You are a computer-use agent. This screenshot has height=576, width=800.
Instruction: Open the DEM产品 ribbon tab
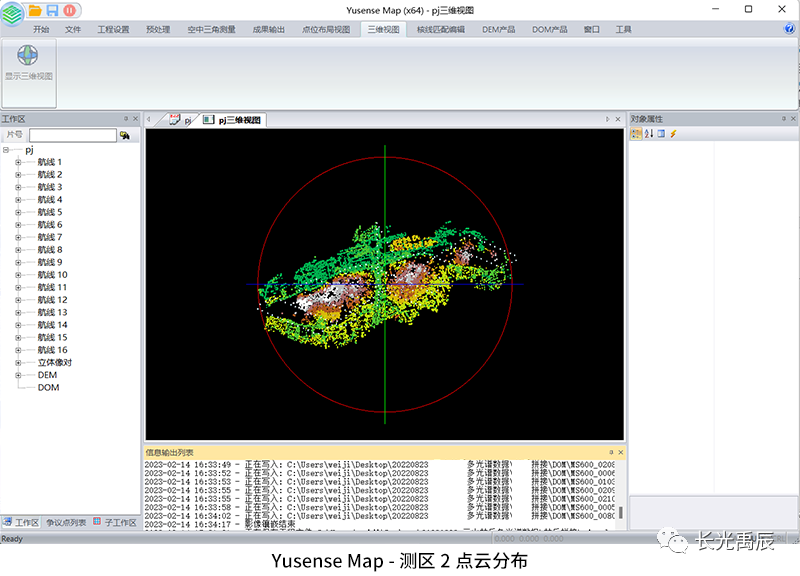(497, 30)
